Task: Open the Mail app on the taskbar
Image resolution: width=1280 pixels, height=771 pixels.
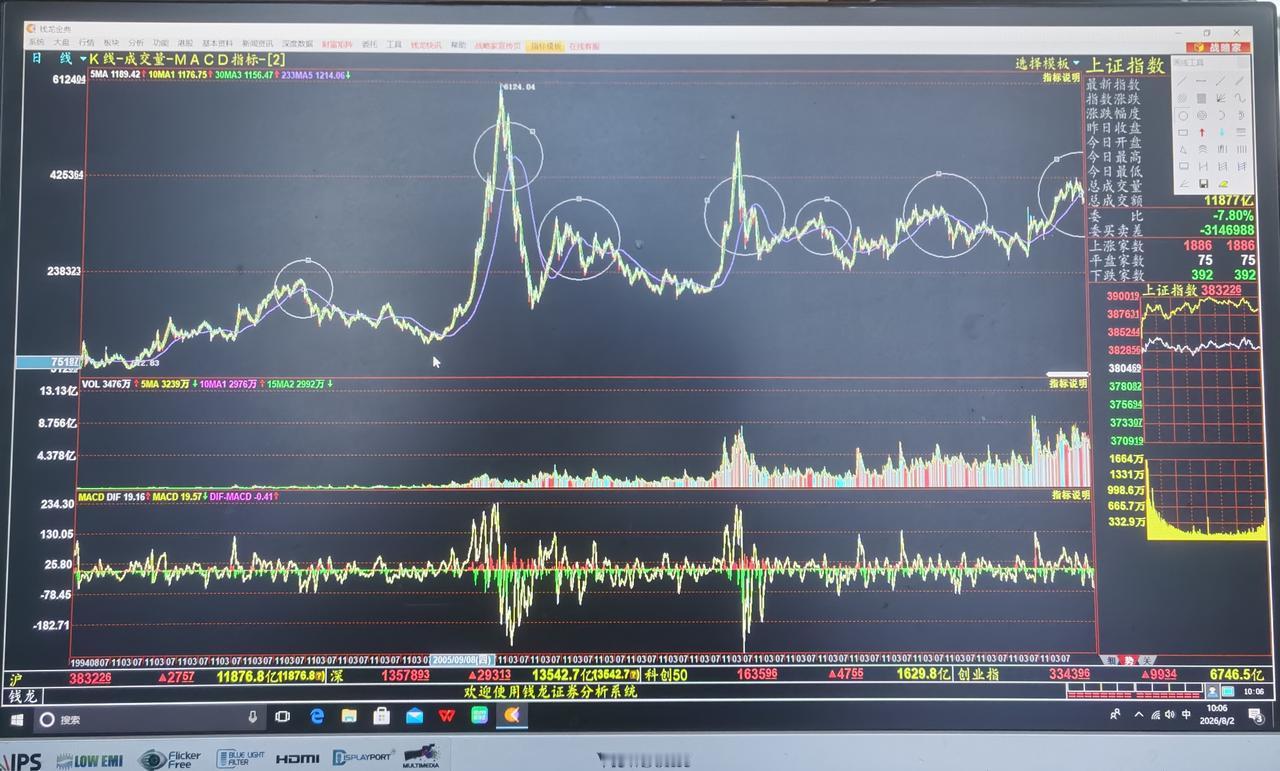Action: [414, 716]
